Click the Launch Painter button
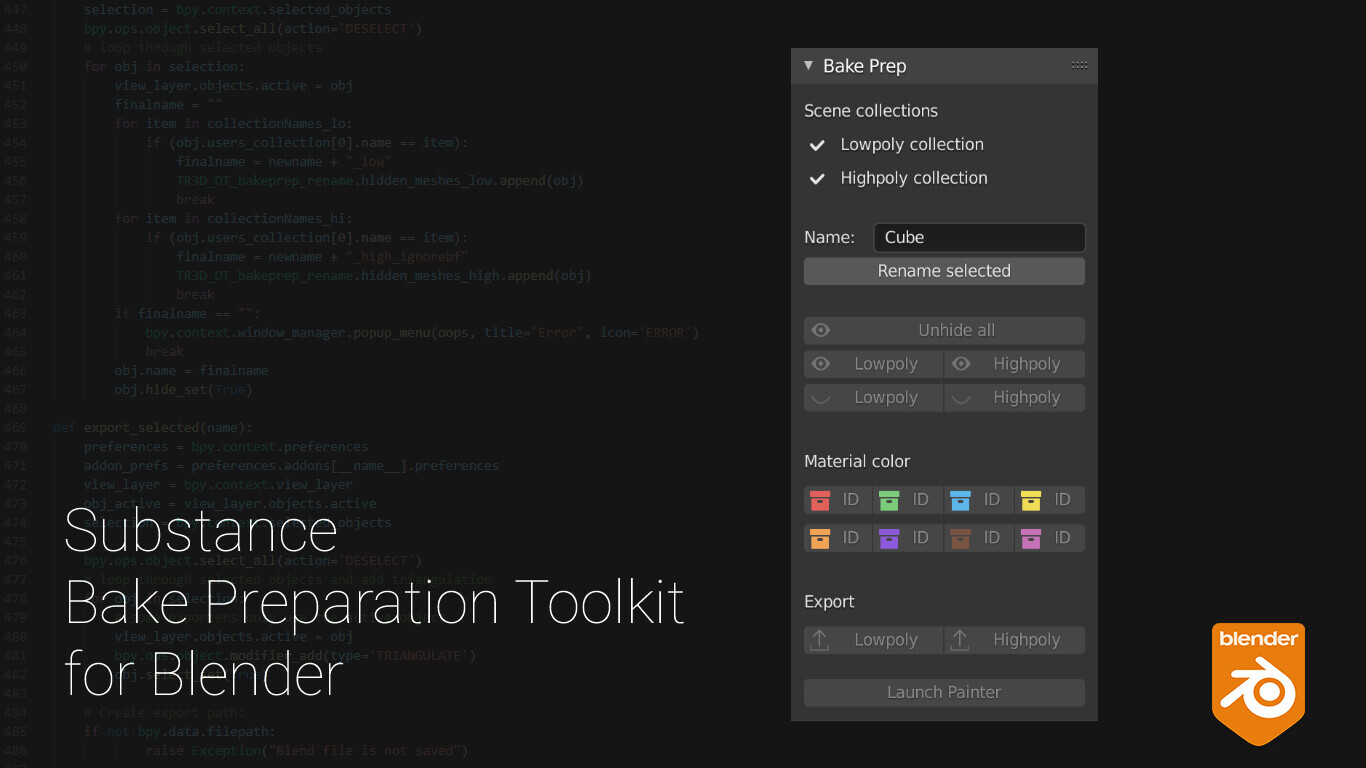 click(944, 692)
